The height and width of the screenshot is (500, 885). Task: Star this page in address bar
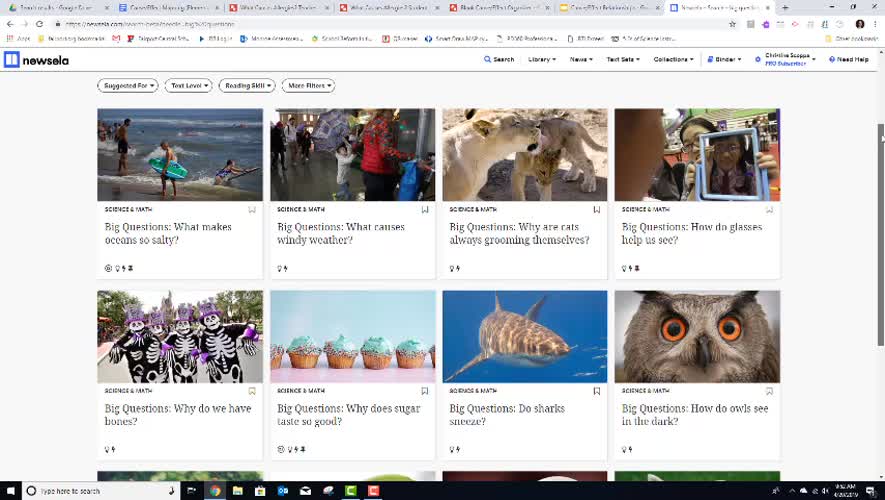click(732, 24)
